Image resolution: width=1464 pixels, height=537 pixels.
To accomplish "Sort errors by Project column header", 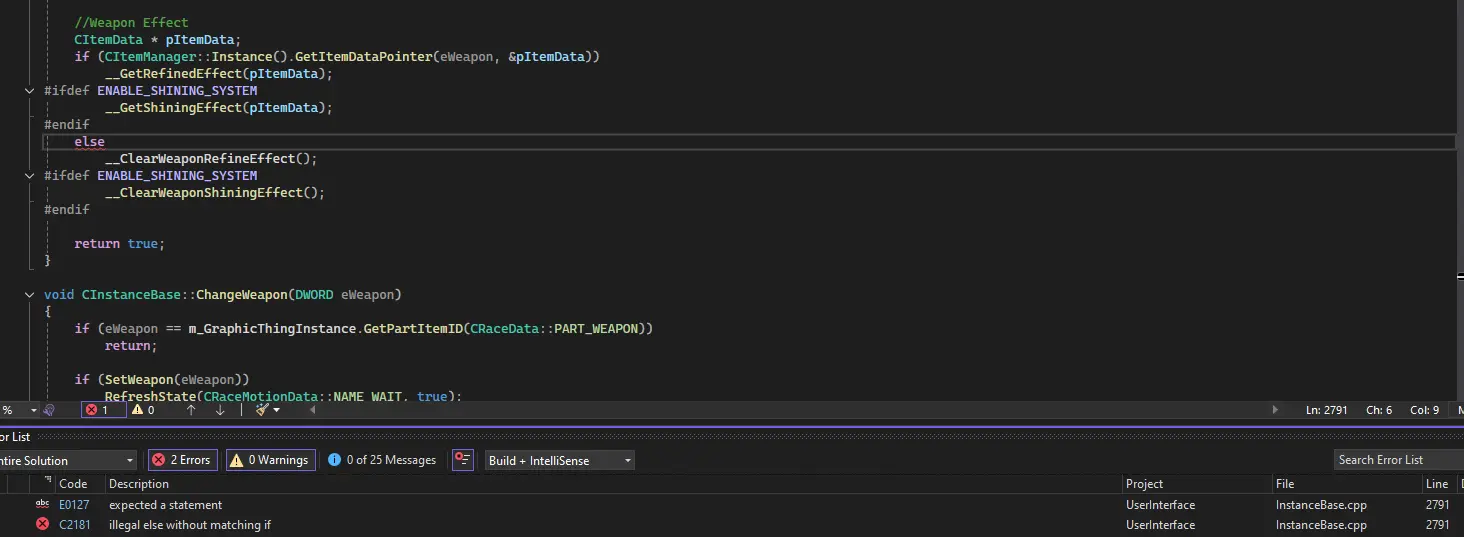I will pos(1145,484).
